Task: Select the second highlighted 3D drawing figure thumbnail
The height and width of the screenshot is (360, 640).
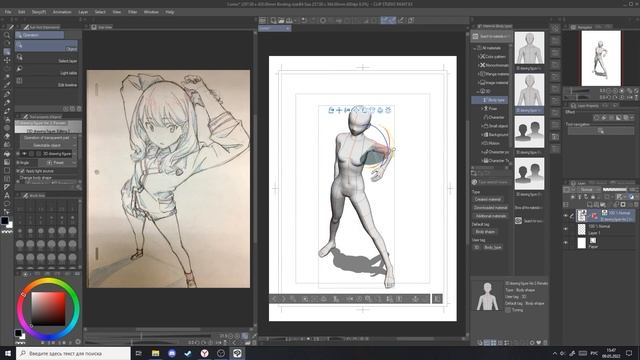Action: click(529, 90)
